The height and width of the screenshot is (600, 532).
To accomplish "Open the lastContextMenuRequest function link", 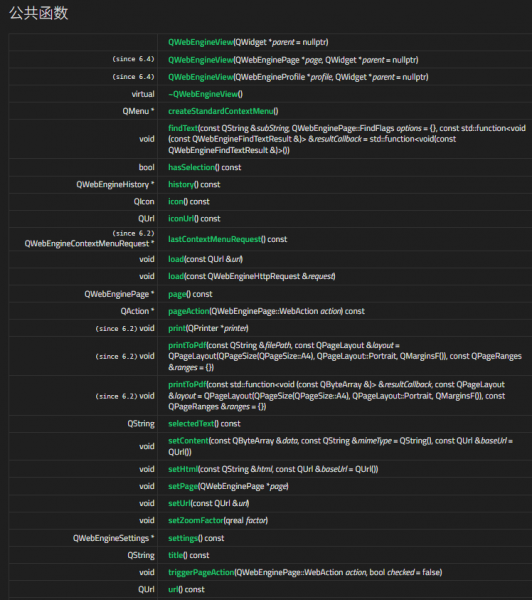I will [215, 239].
